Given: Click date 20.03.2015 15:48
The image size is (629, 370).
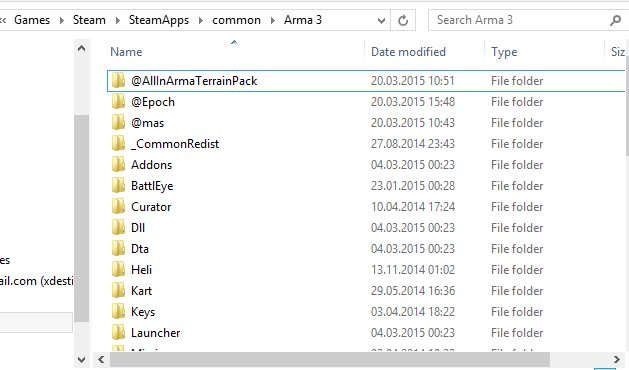Looking at the screenshot, I should pyautogui.click(x=413, y=102).
